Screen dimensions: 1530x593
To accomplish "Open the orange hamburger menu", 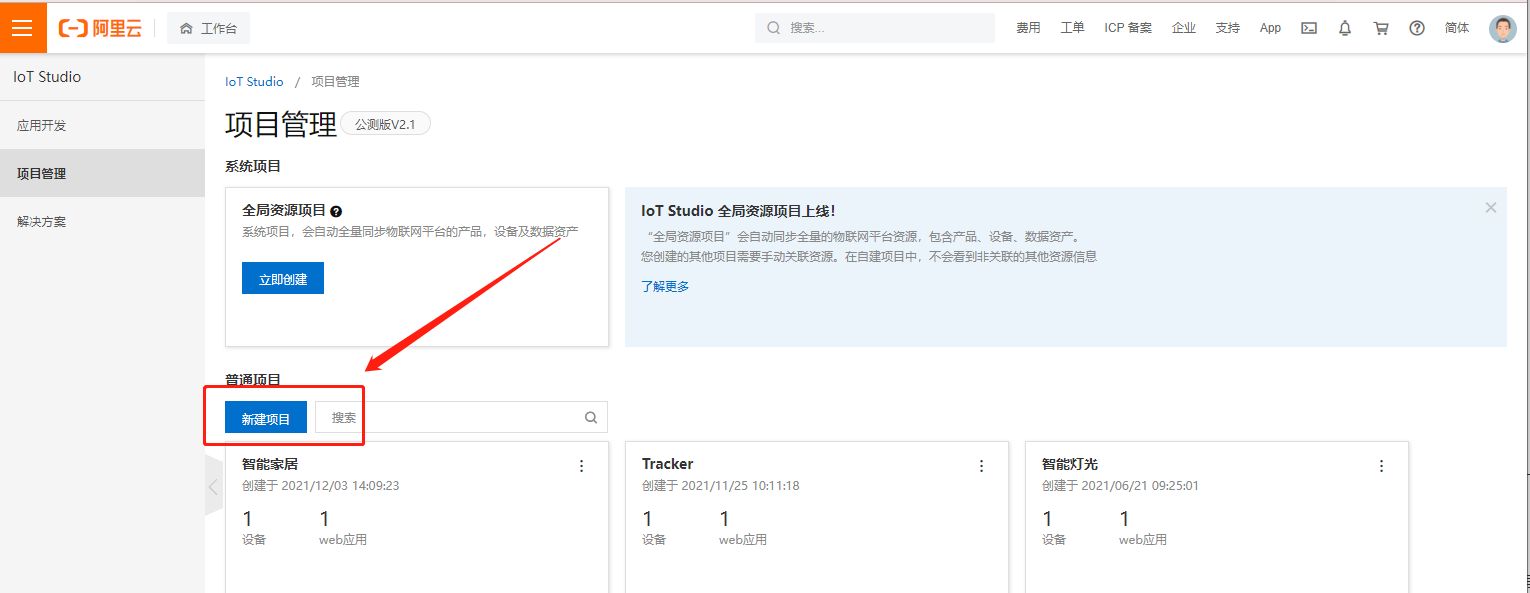I will pos(23,28).
